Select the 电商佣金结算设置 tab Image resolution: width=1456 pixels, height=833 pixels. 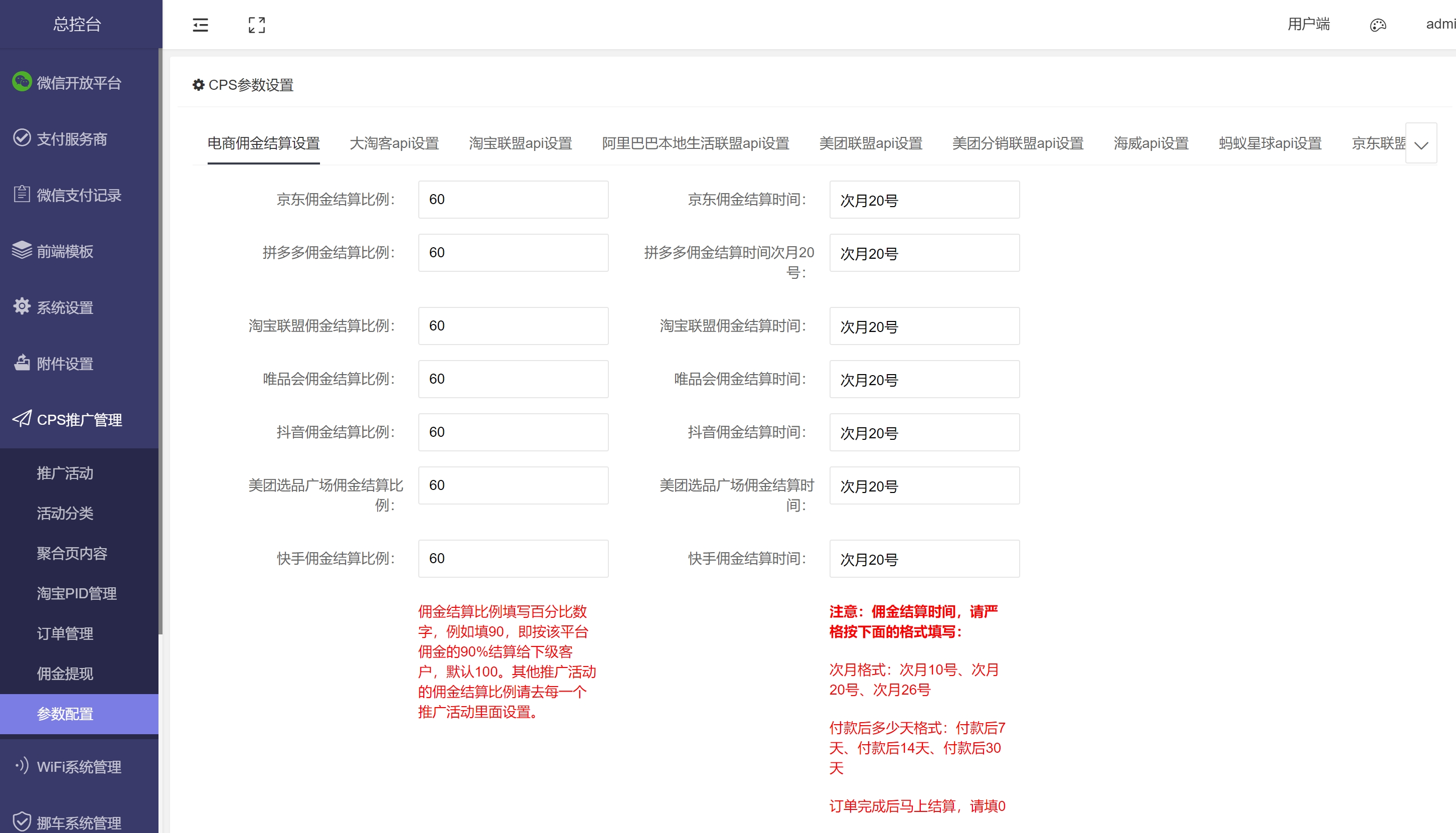pyautogui.click(x=264, y=143)
